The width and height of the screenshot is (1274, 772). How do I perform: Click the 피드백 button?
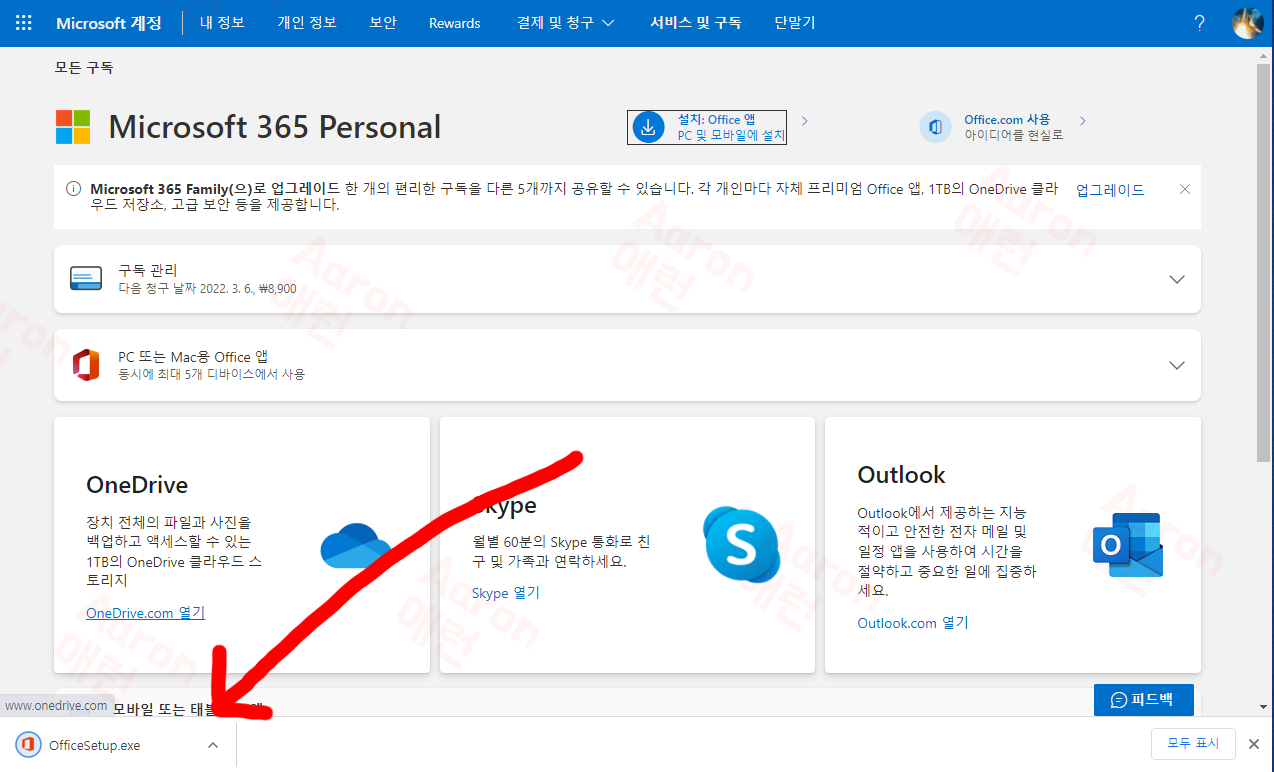[x=1144, y=700]
